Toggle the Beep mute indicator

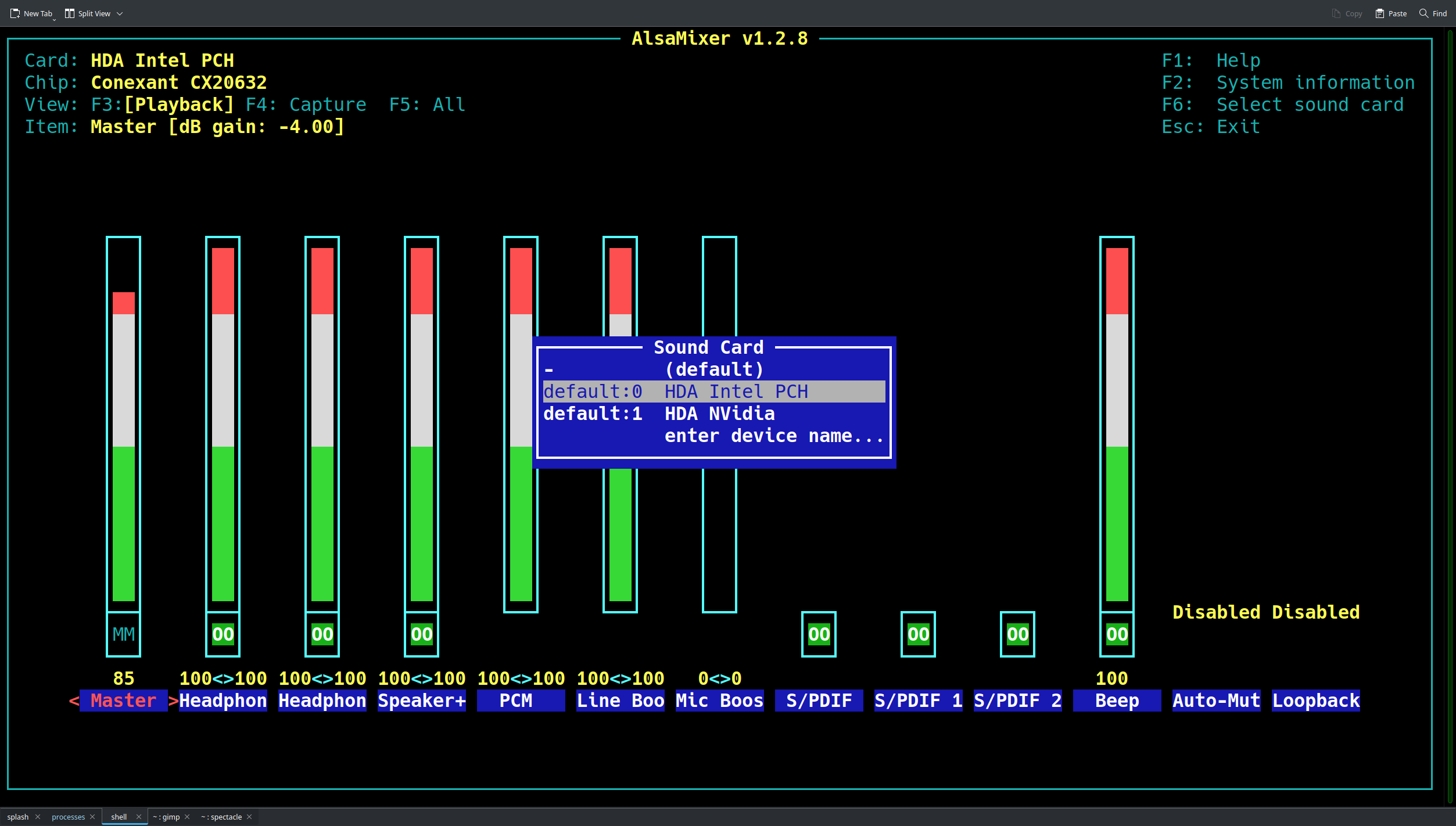point(1117,634)
